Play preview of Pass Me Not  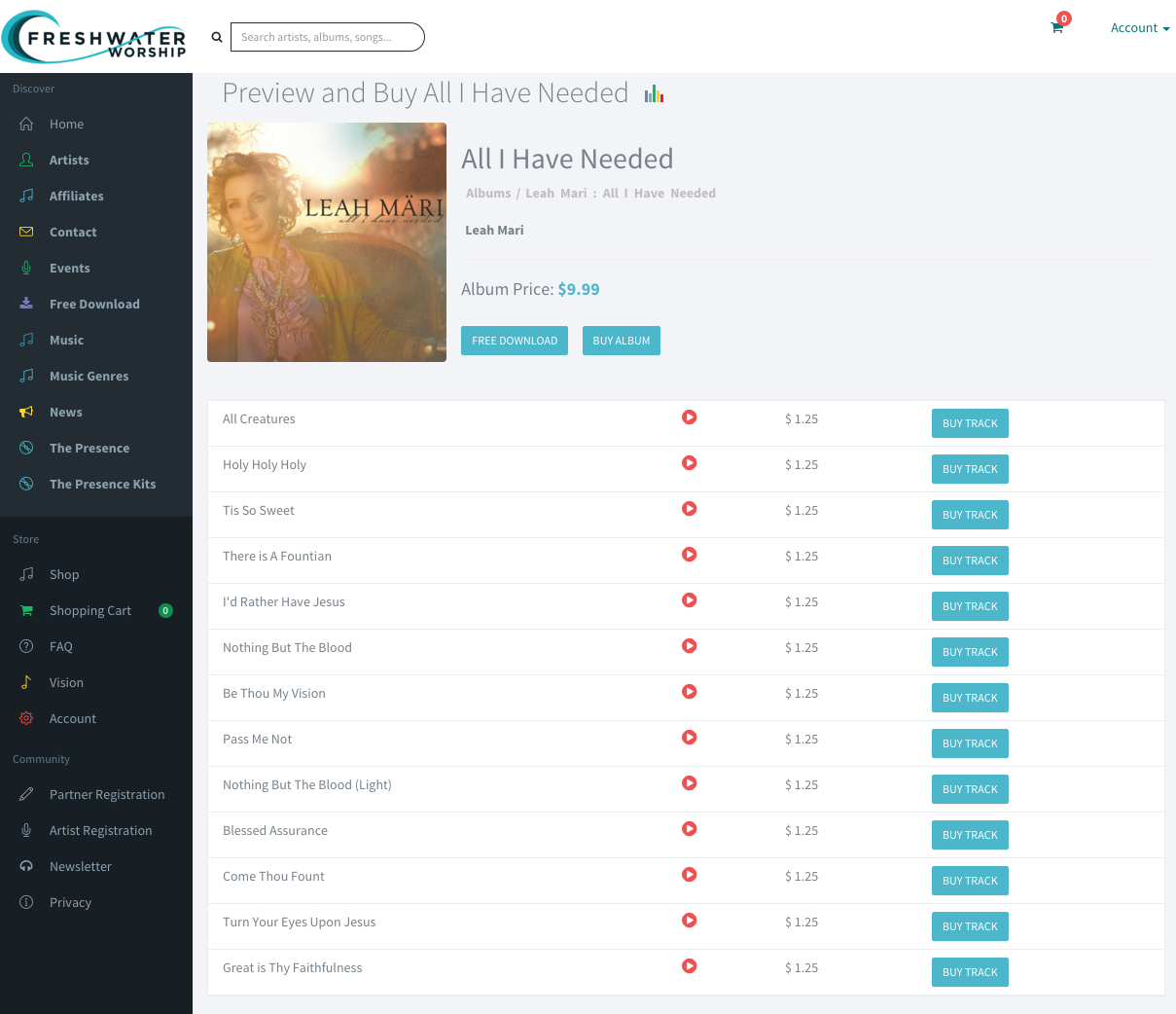point(690,738)
